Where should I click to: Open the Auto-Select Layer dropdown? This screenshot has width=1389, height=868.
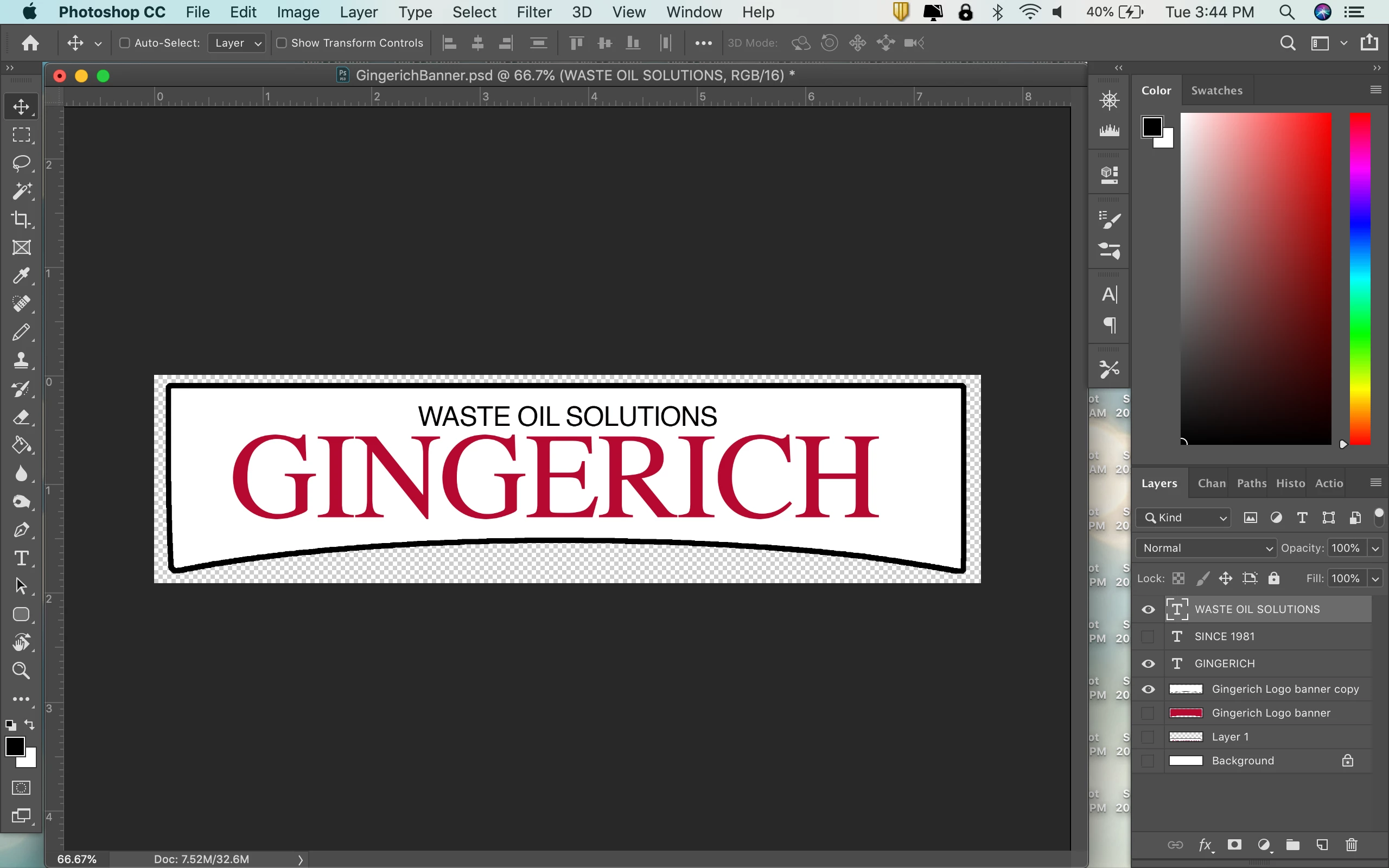click(x=237, y=43)
